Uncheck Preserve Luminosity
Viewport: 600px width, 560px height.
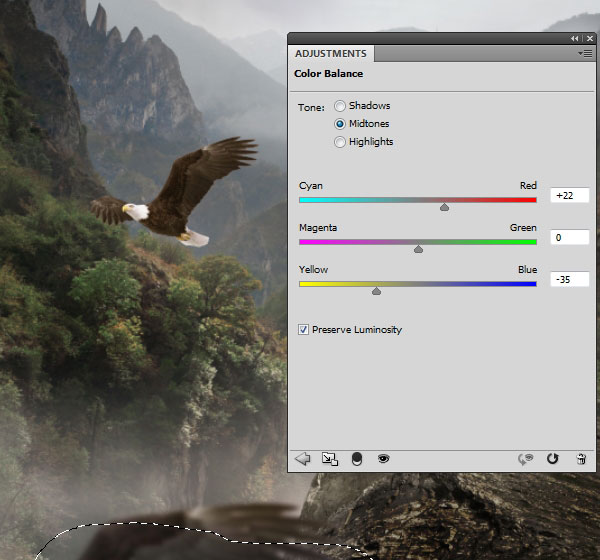[x=303, y=330]
